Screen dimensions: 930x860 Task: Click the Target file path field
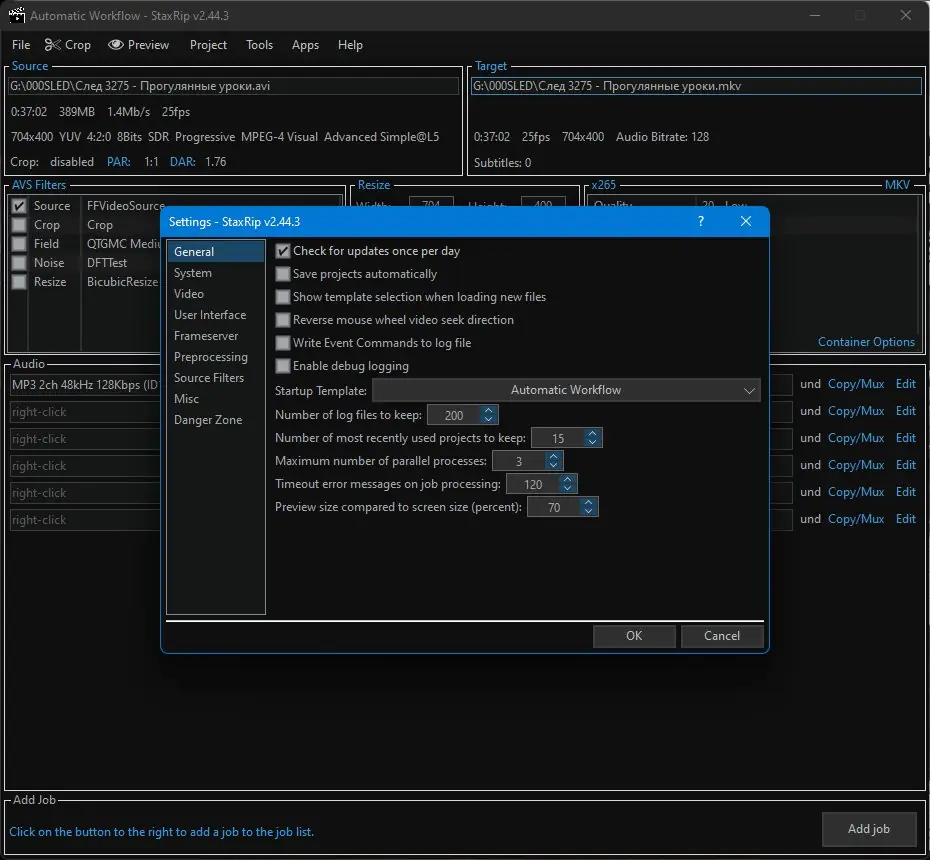click(x=695, y=87)
